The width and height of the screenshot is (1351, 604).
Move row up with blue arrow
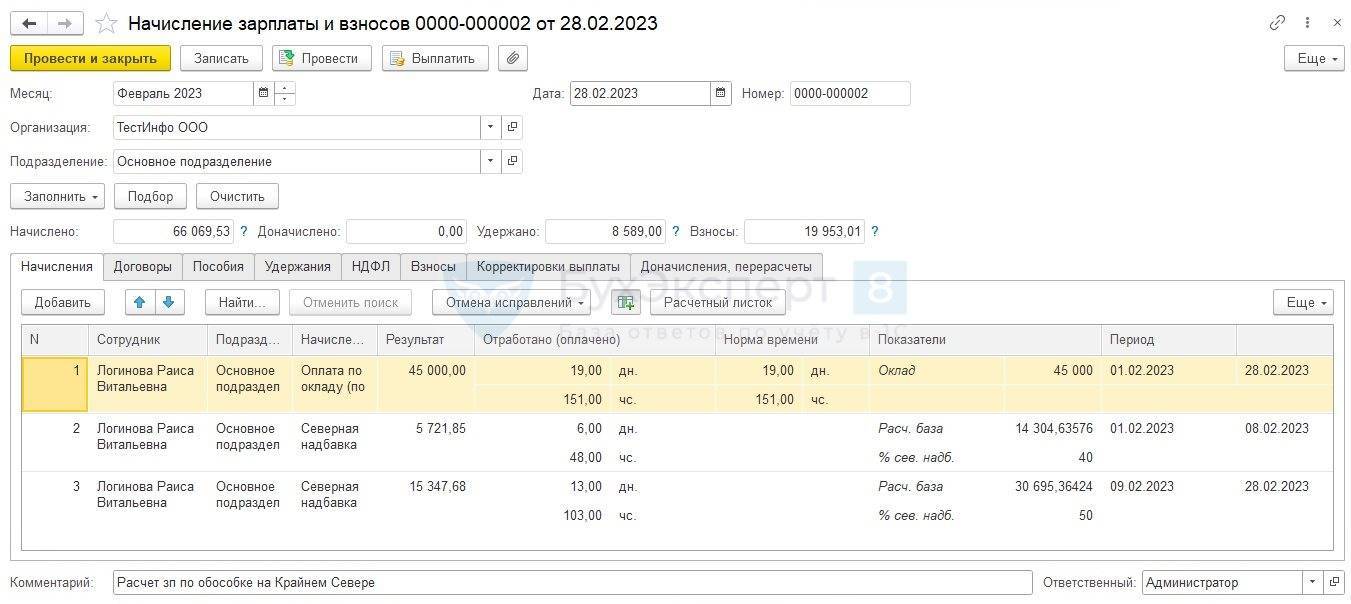tap(140, 302)
